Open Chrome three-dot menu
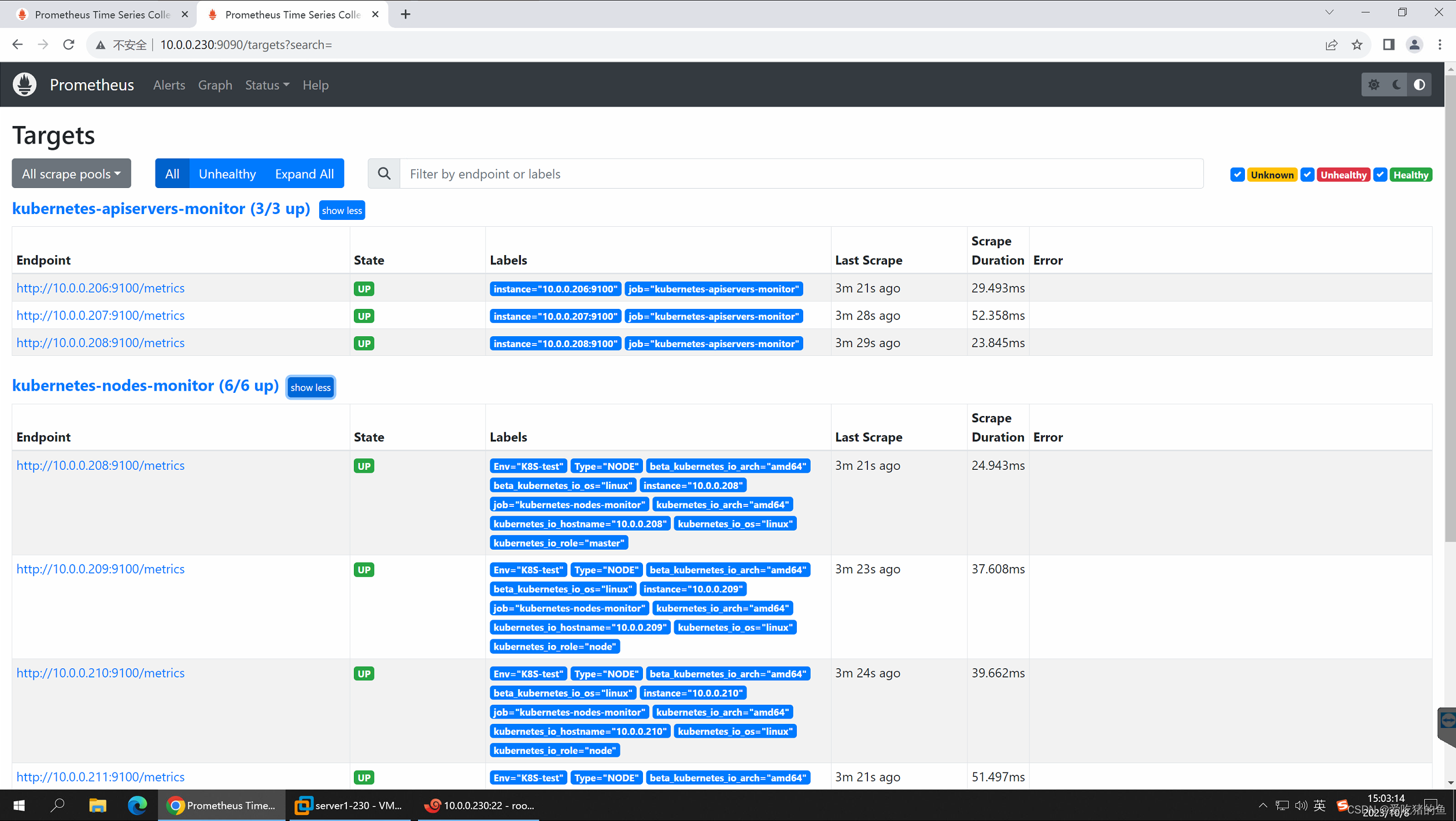Image resolution: width=1456 pixels, height=821 pixels. click(x=1440, y=45)
